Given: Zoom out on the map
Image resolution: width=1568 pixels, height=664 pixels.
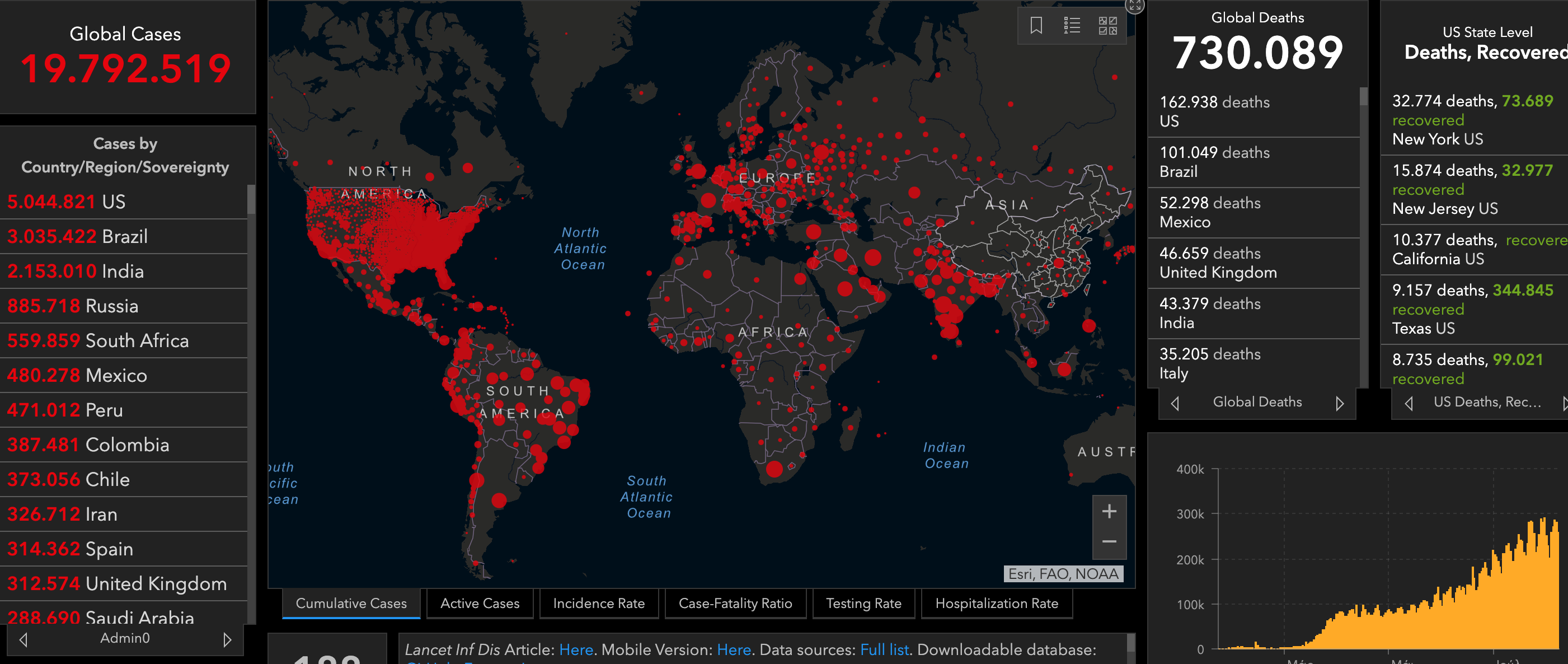Looking at the screenshot, I should pyautogui.click(x=1109, y=541).
